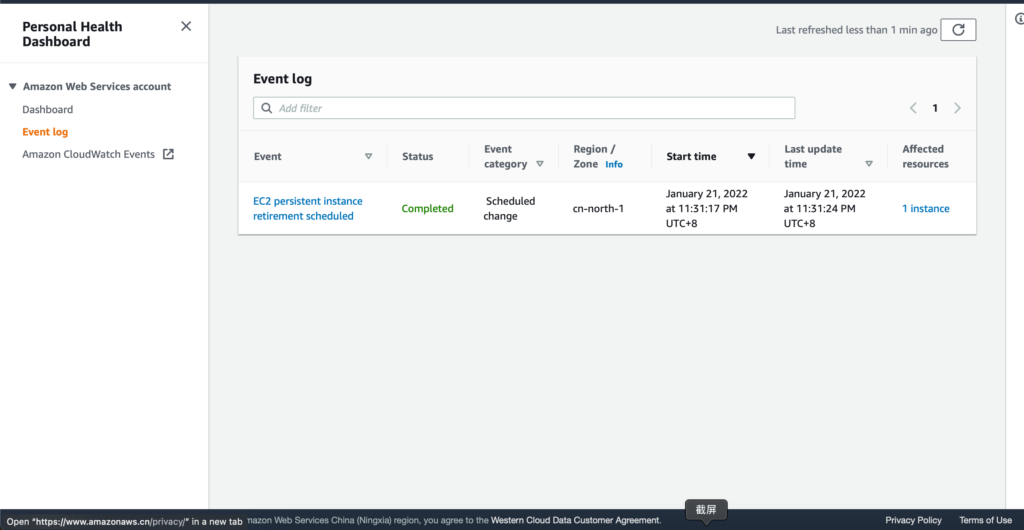Click the external link icon beside CloudWatch Events
The height and width of the screenshot is (530, 1024).
click(168, 154)
